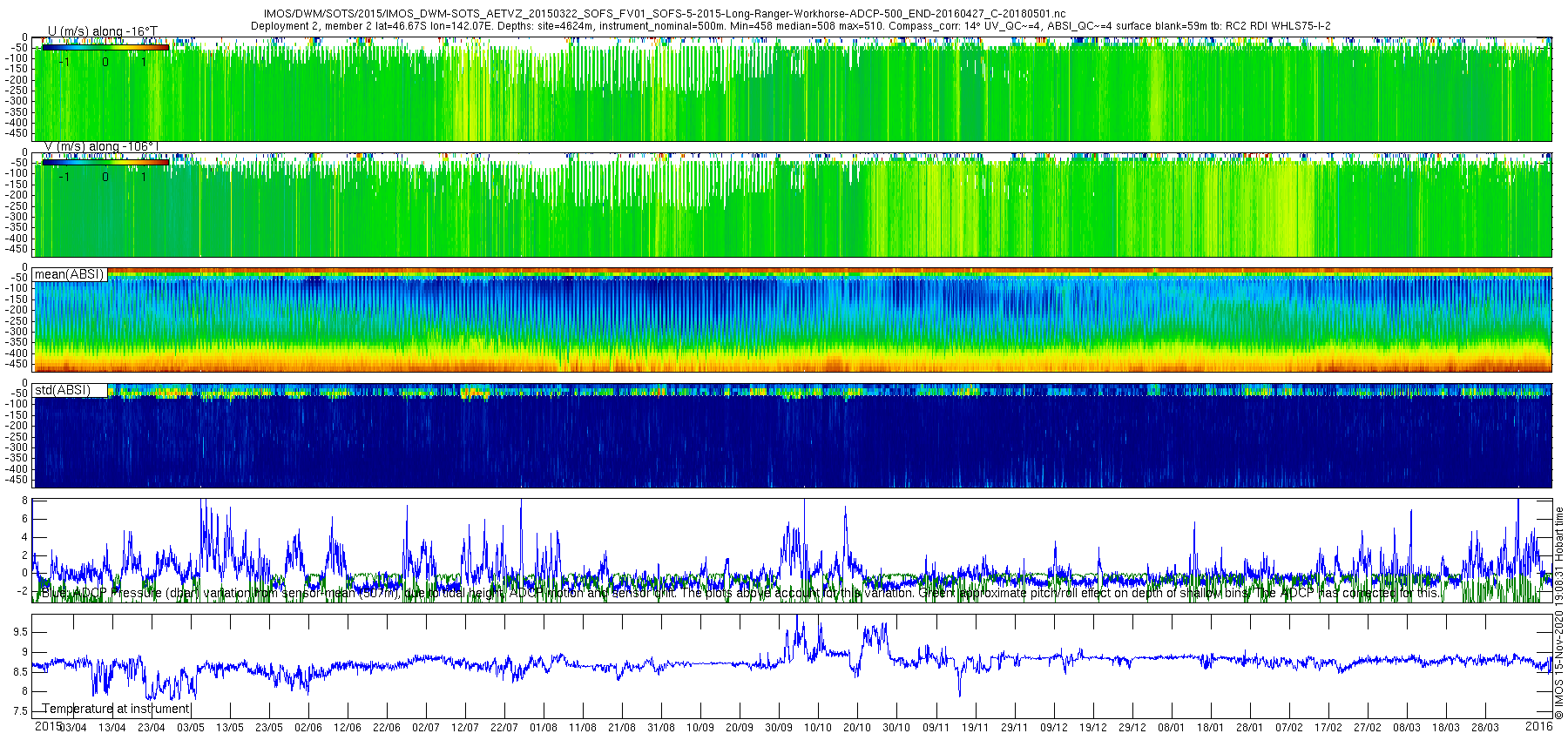The width and height of the screenshot is (1568, 740).
Task: Click the '20/09' date tick label
Action: [x=740, y=728]
